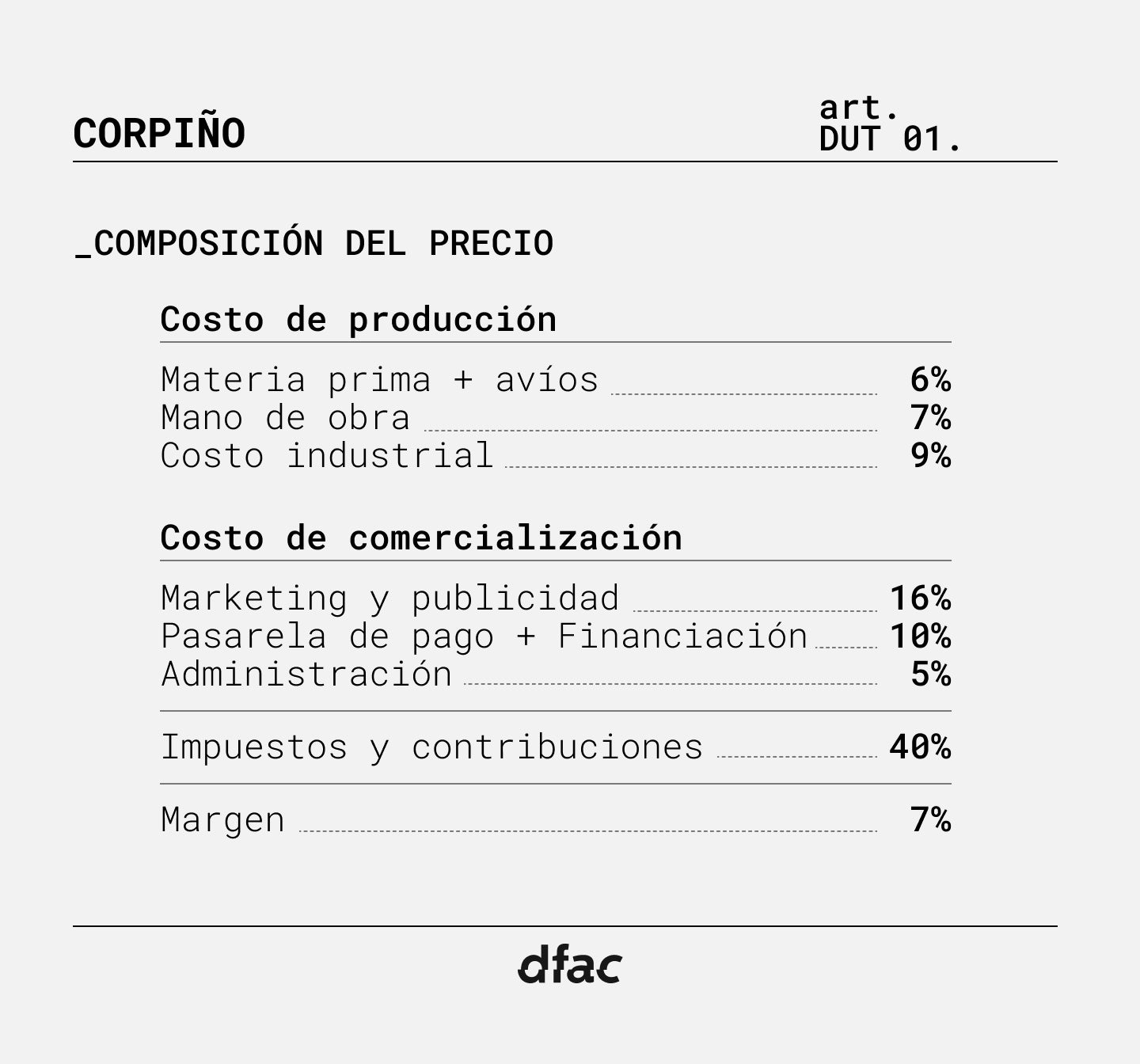The height and width of the screenshot is (1064, 1140).
Task: Click the Materia prima + avíos label
Action: tap(380, 380)
